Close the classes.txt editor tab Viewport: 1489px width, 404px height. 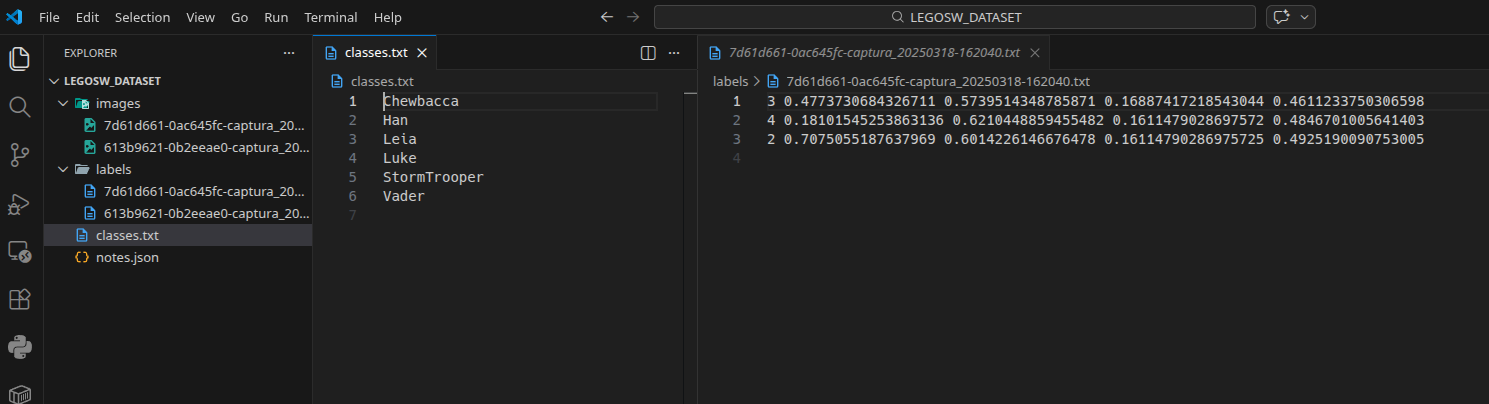[422, 53]
